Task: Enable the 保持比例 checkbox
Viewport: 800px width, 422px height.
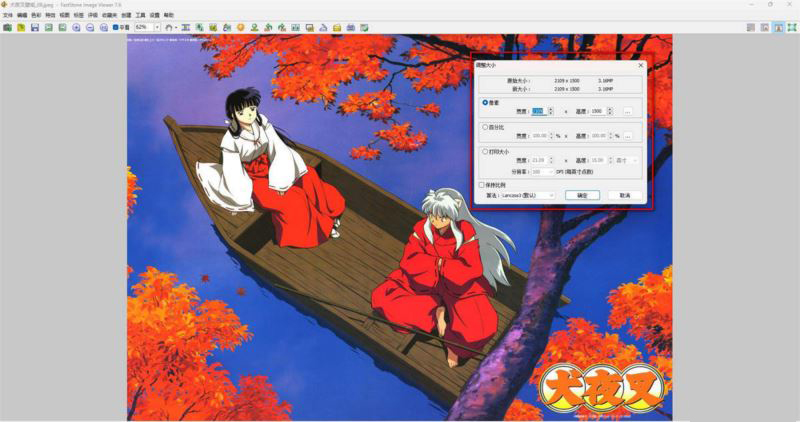Action: (x=481, y=185)
